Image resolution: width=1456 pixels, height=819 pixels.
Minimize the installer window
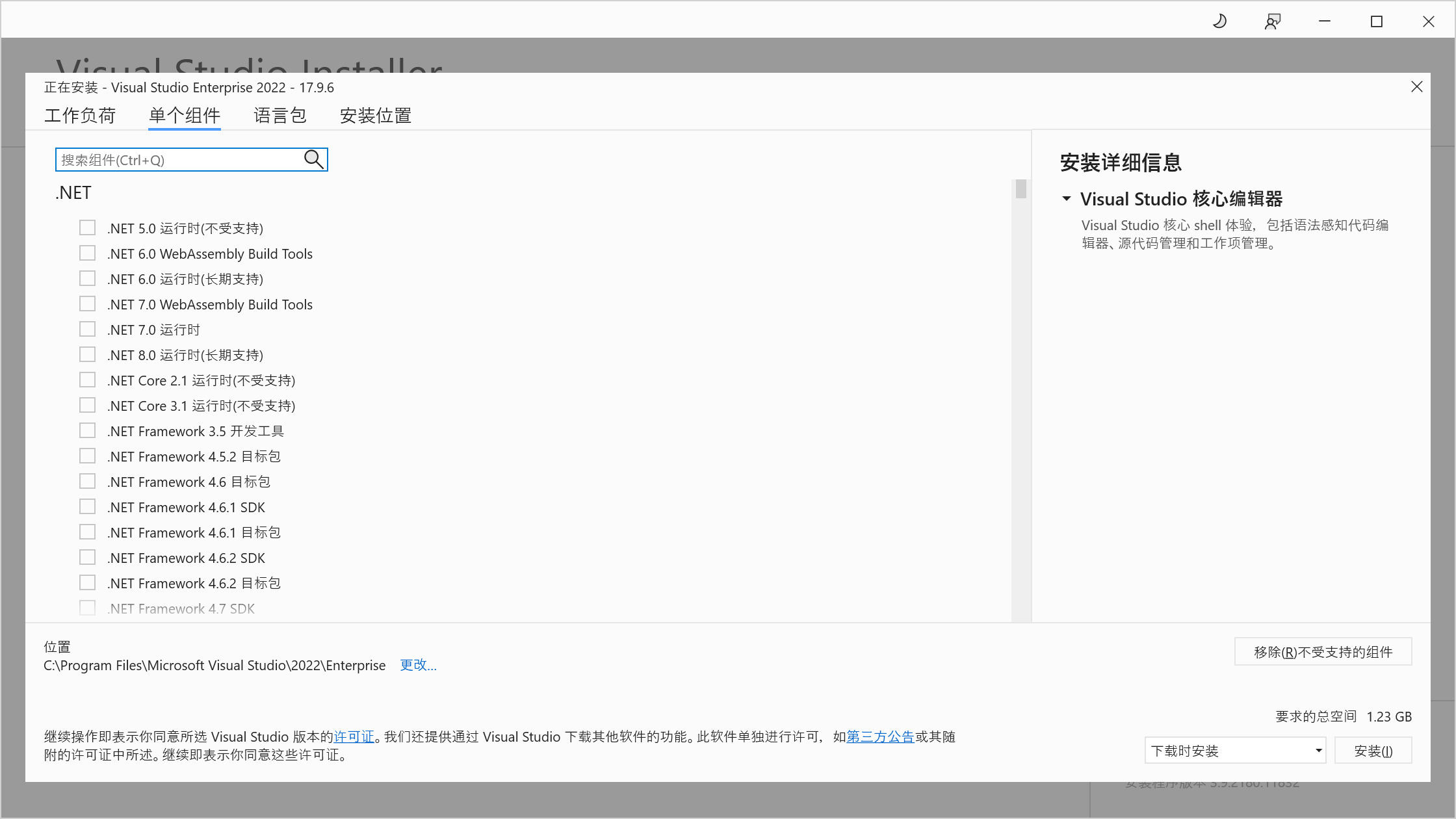tap(1325, 21)
